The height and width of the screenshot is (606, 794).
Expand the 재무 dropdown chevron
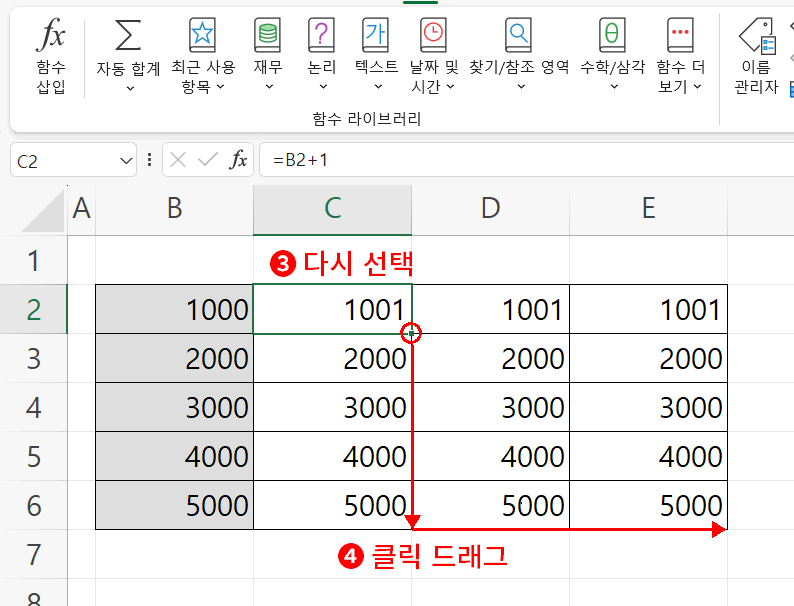coord(269,87)
